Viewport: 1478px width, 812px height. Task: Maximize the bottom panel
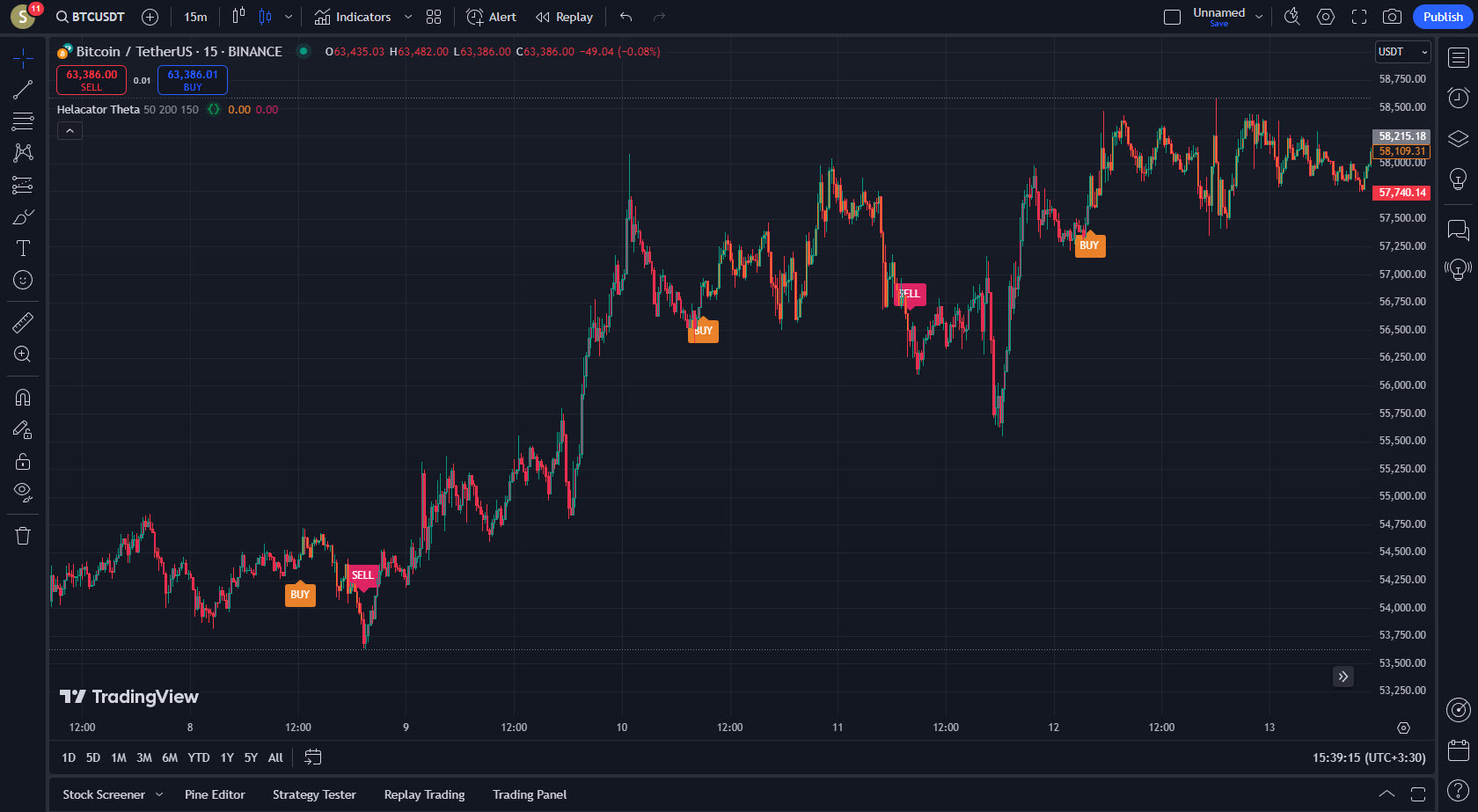click(1418, 794)
